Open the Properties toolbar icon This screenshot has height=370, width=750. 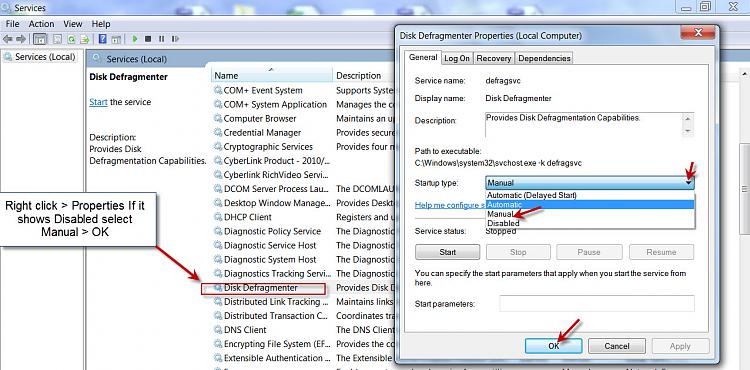57,39
